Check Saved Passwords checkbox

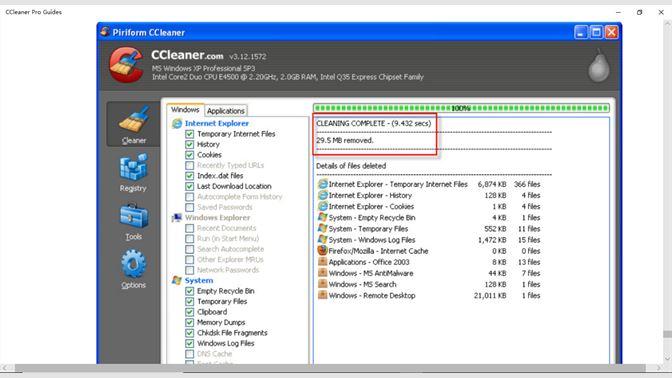(189, 207)
